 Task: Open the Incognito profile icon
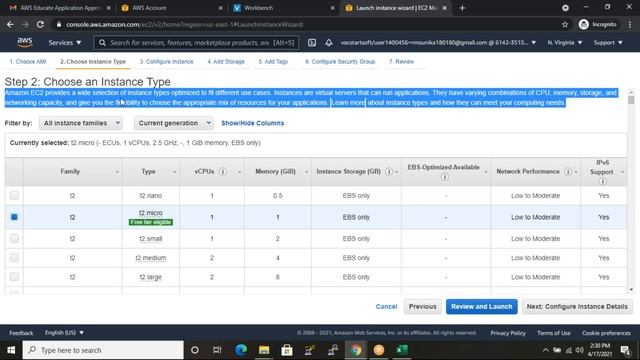point(584,24)
